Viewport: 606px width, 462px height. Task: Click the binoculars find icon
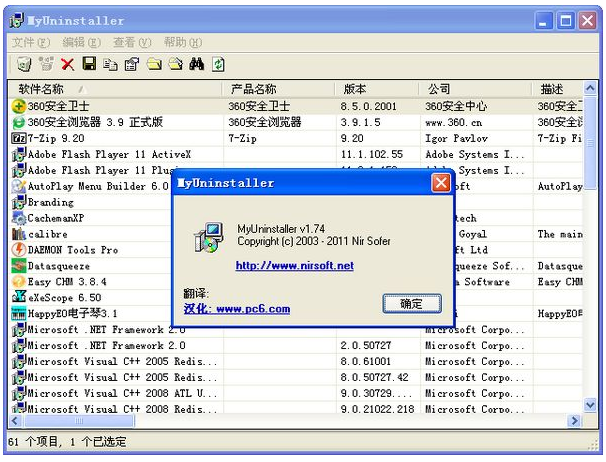tap(197, 64)
